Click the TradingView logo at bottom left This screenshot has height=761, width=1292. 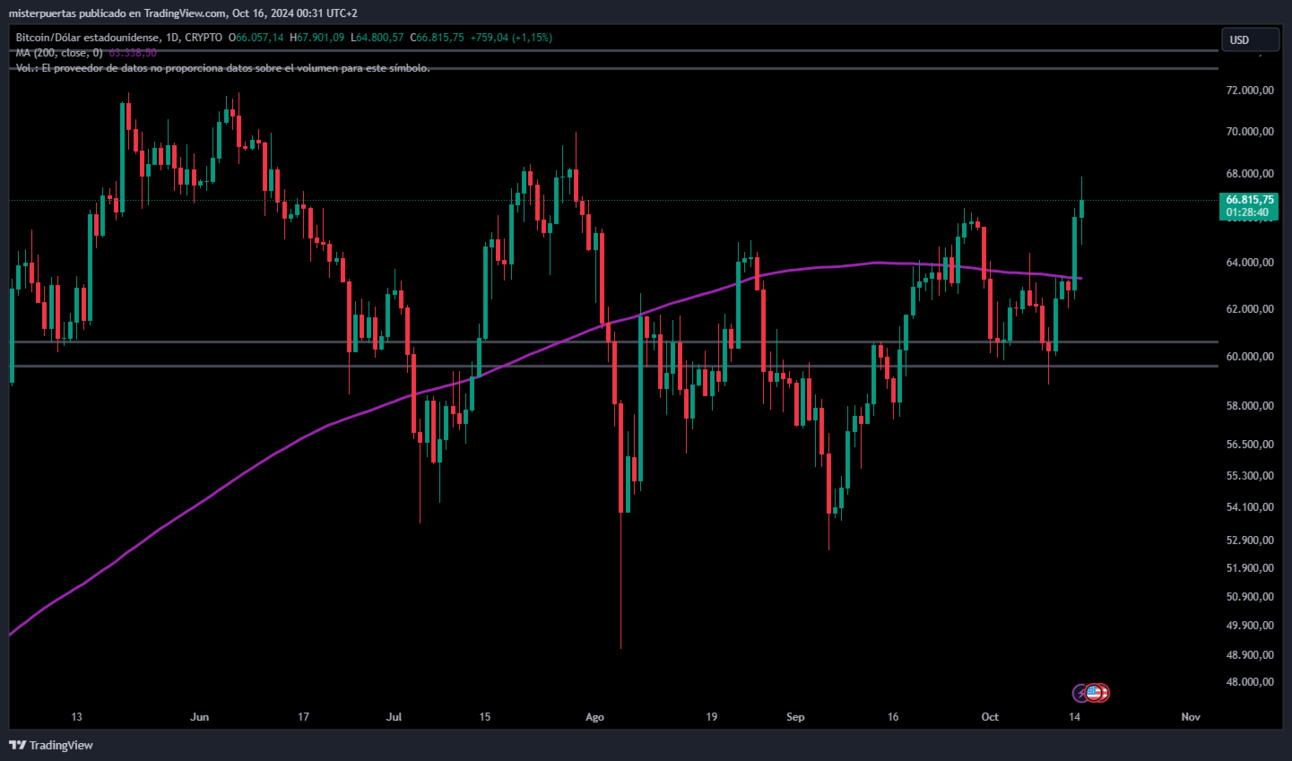[x=51, y=745]
